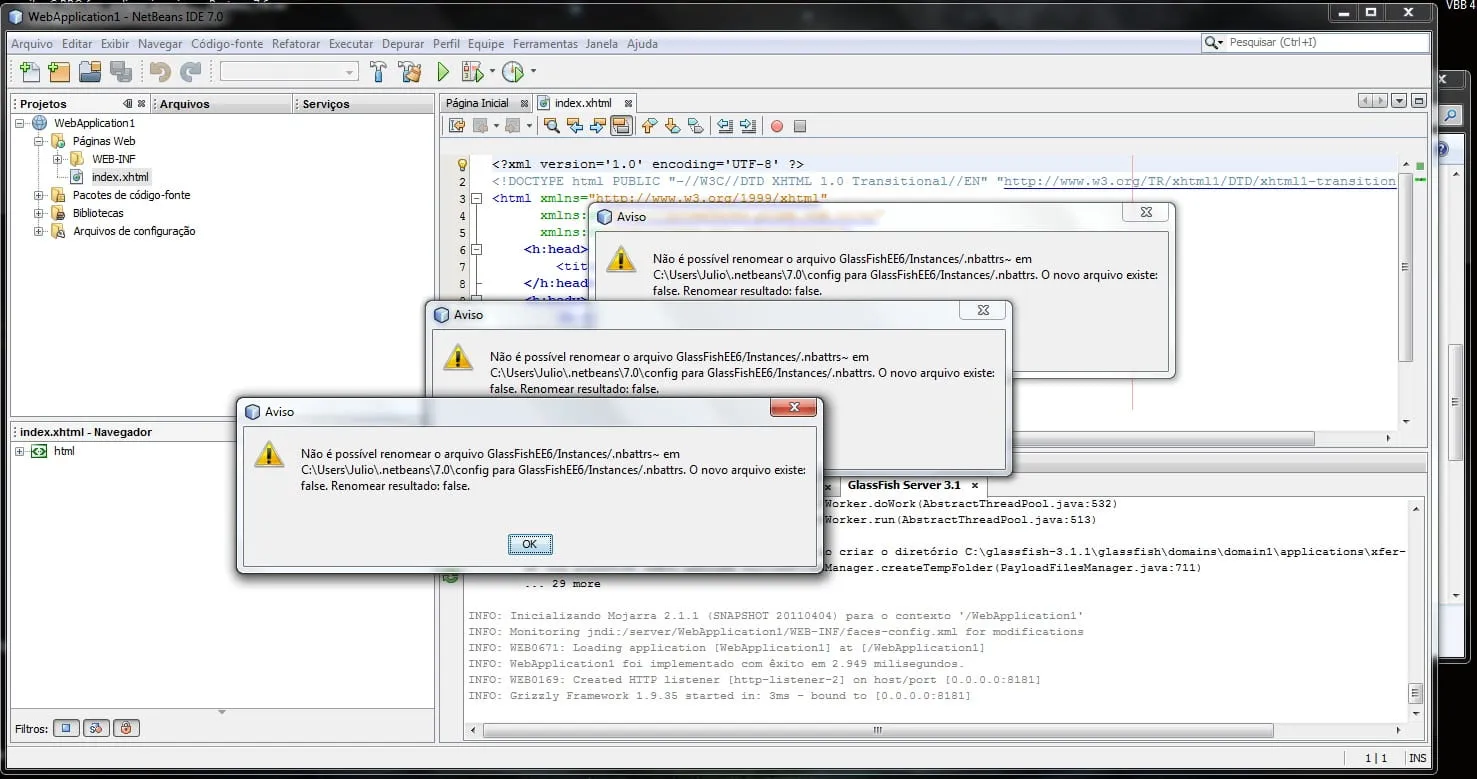The height and width of the screenshot is (779, 1477).
Task: Close the front Aviso dialog with the red X
Action: (794, 408)
